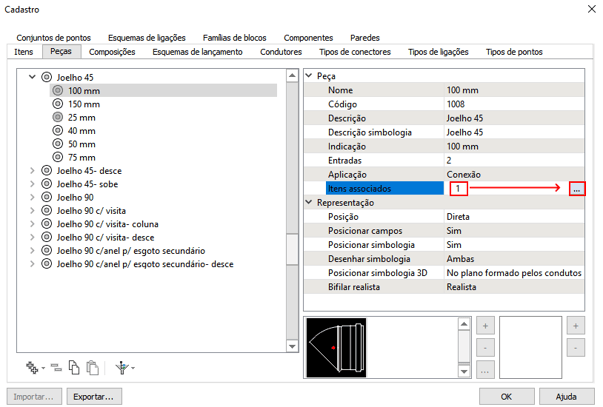Click the Exportar... button

click(94, 395)
